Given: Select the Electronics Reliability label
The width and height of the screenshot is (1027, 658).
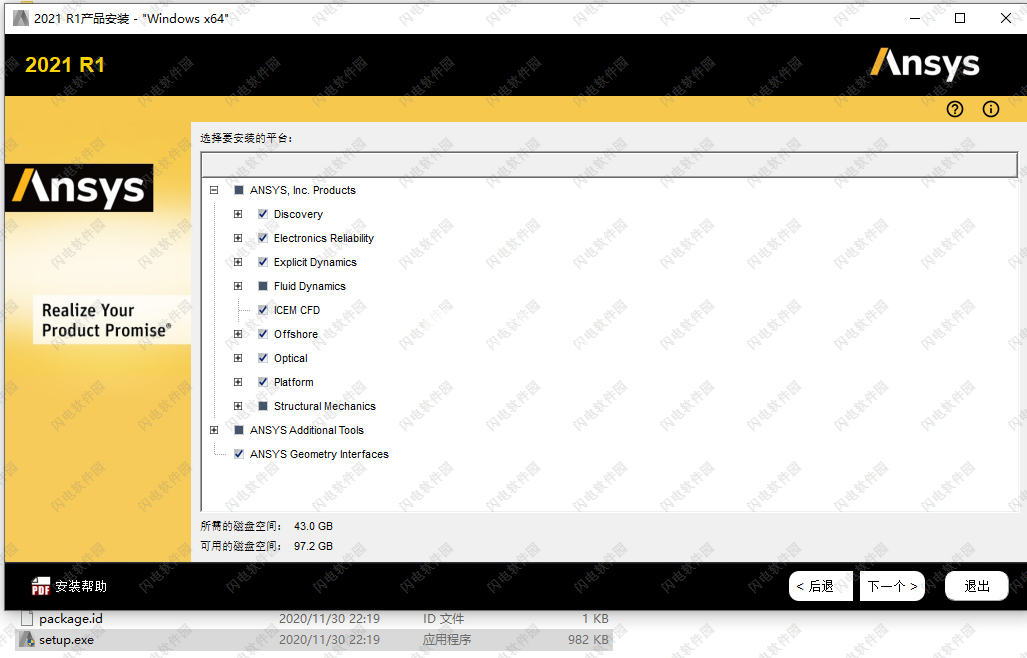Looking at the screenshot, I should tap(324, 238).
